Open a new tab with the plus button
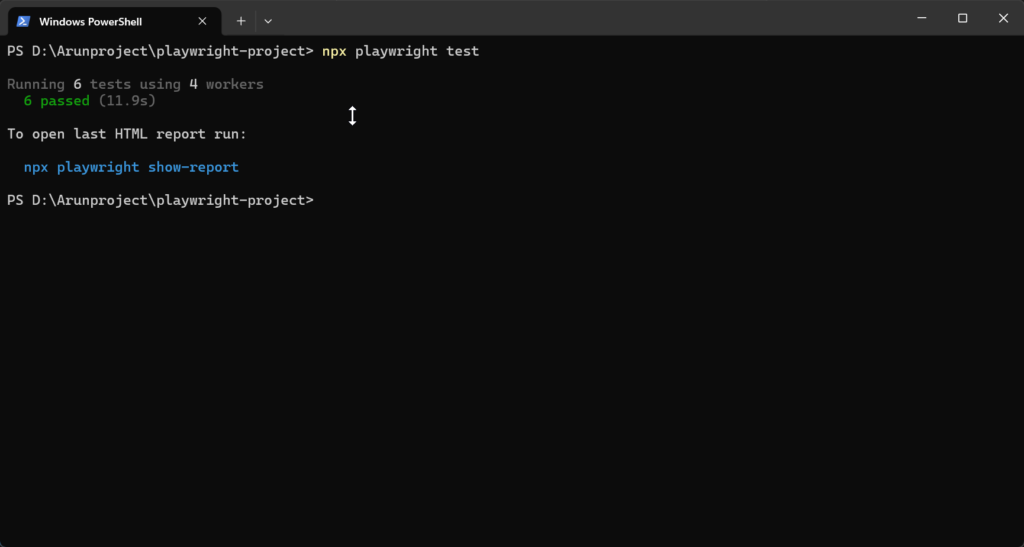 pyautogui.click(x=241, y=21)
